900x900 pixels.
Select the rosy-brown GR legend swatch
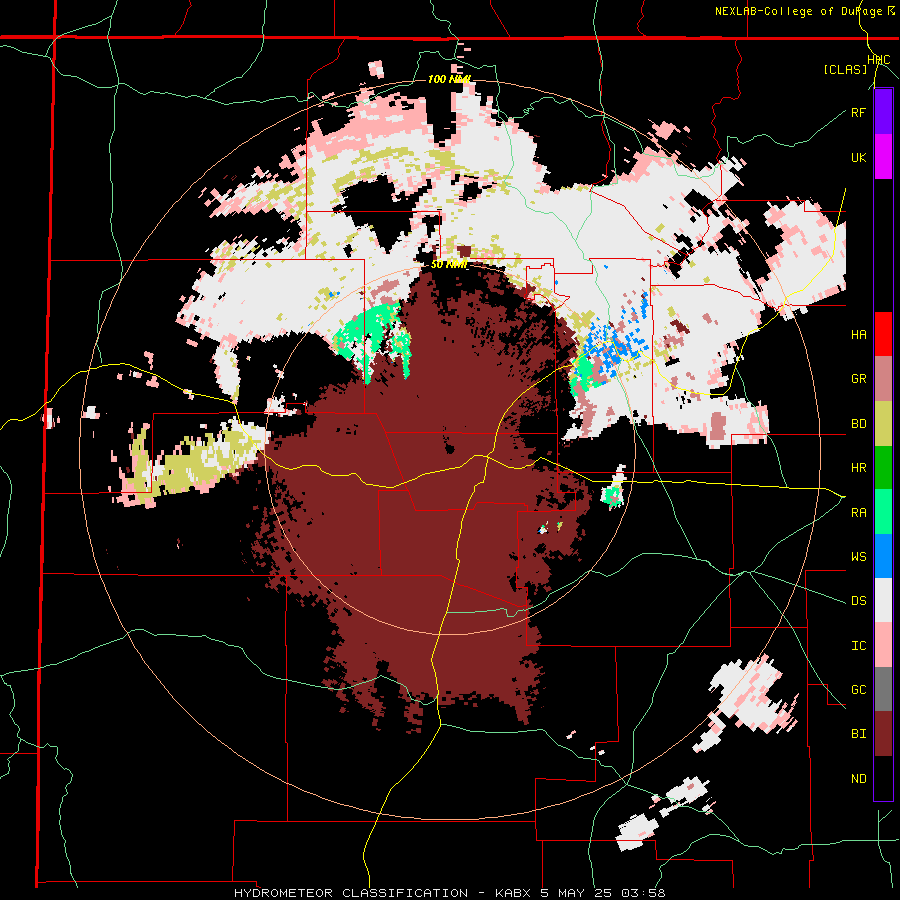click(x=883, y=379)
